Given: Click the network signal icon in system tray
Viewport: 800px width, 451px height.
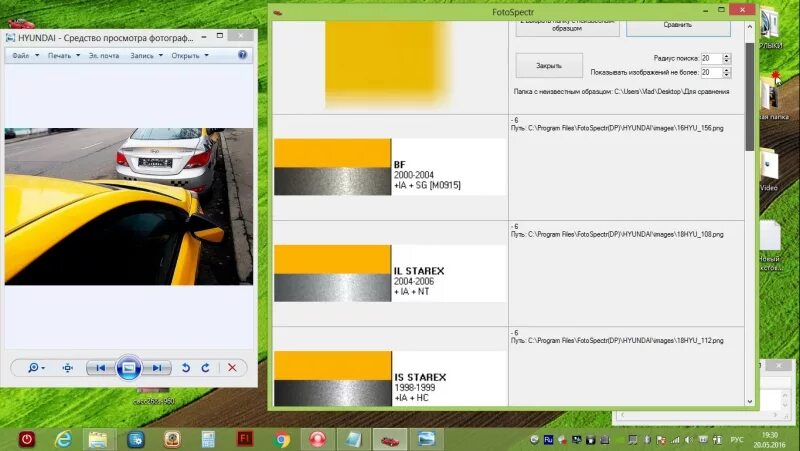Looking at the screenshot, I should click(675, 440).
